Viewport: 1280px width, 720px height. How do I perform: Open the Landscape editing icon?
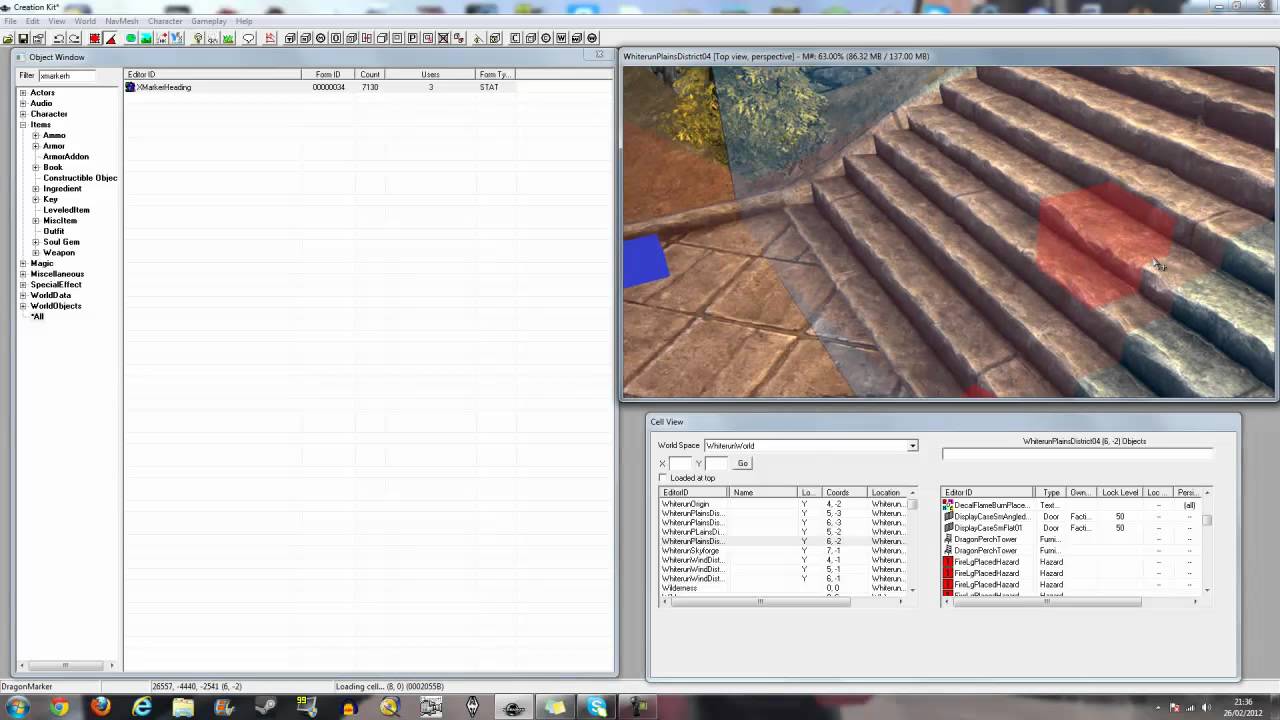point(146,38)
